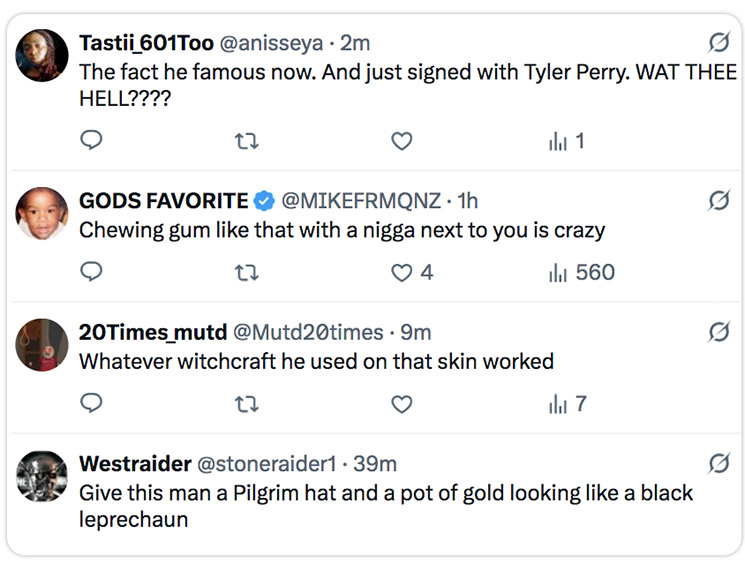
Task: Reply to 20Times_mutd's witchcraft tweet
Action: (91, 404)
